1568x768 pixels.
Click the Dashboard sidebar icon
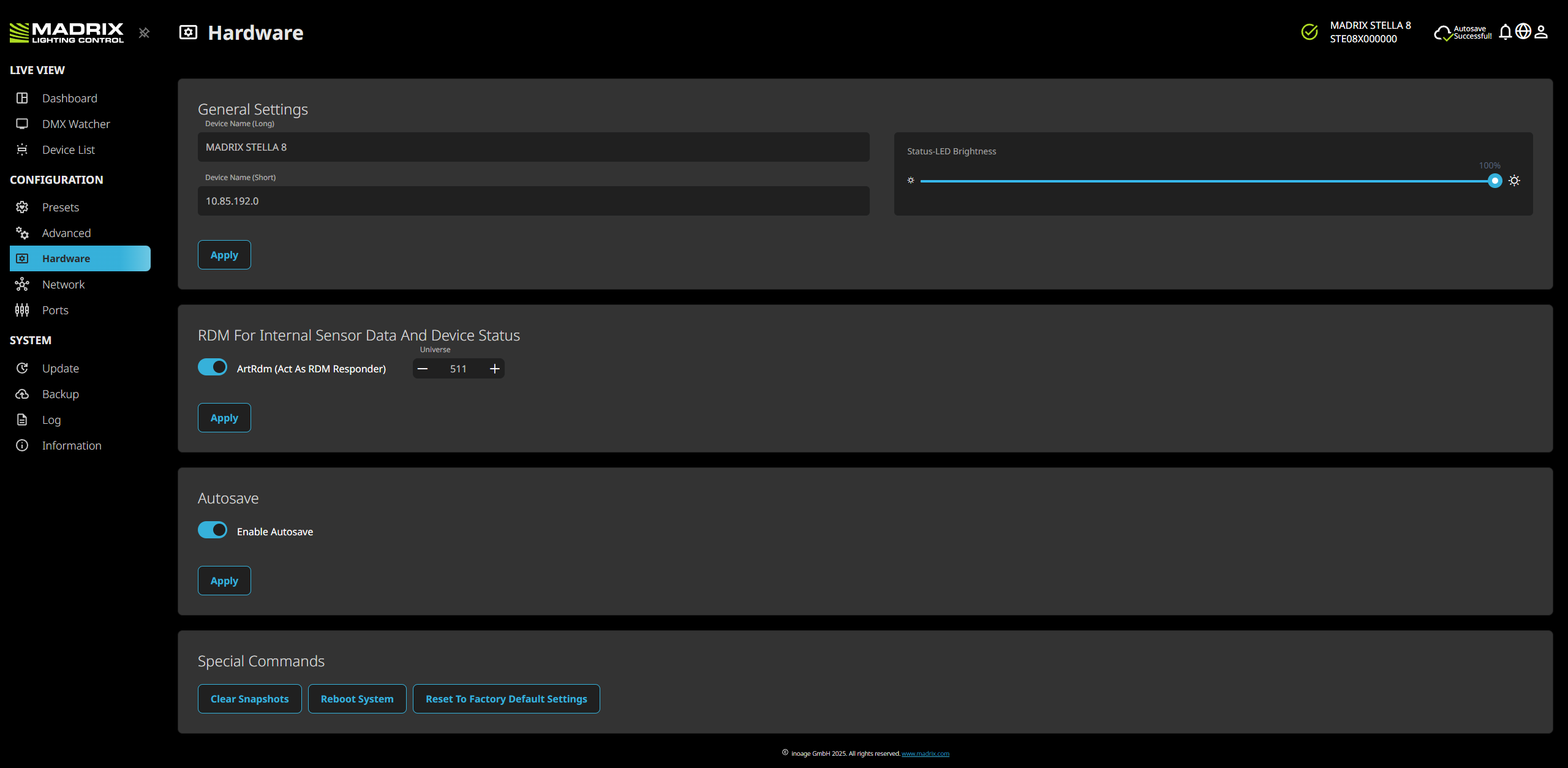coord(22,98)
